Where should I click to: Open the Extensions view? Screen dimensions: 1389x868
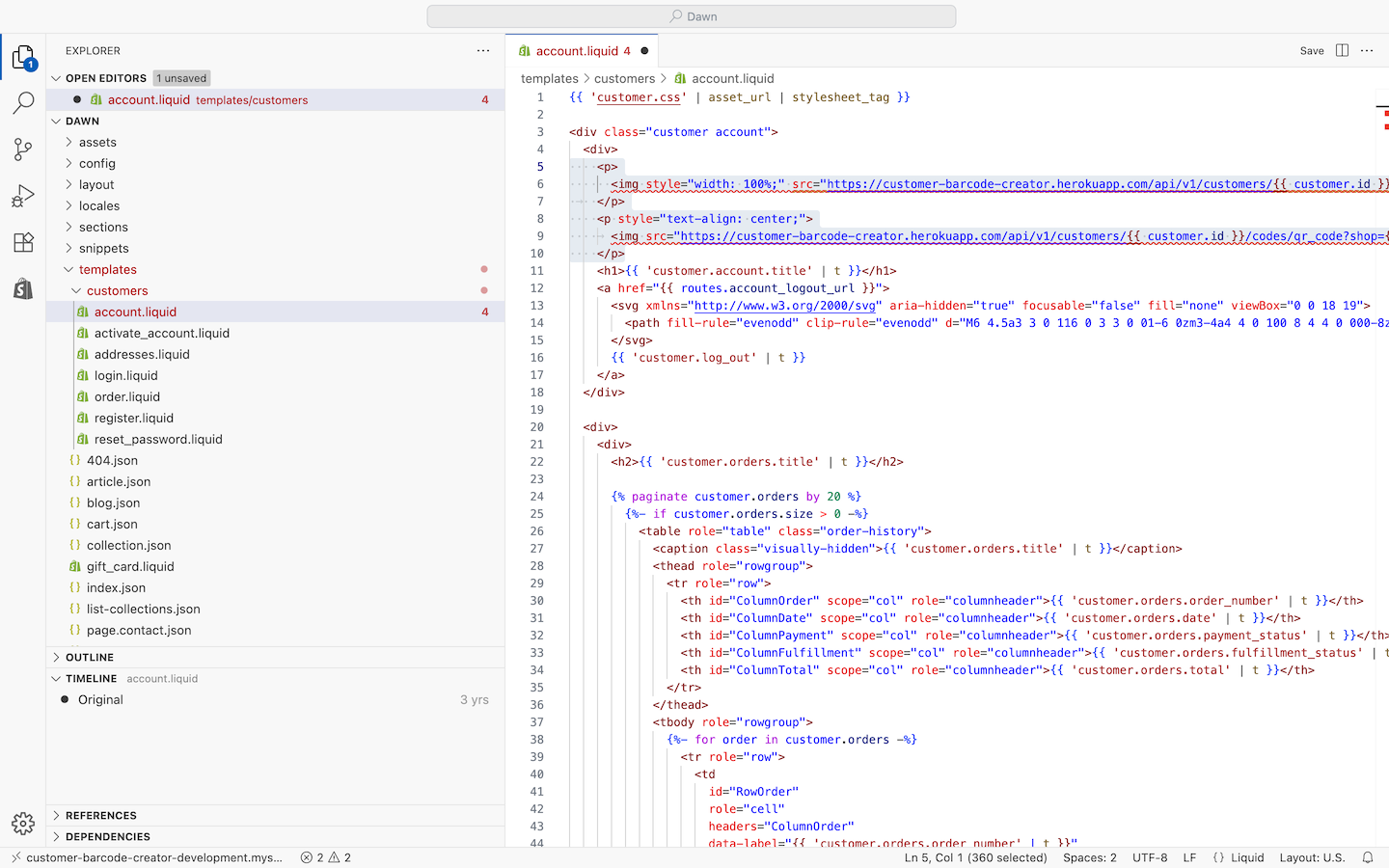click(23, 242)
